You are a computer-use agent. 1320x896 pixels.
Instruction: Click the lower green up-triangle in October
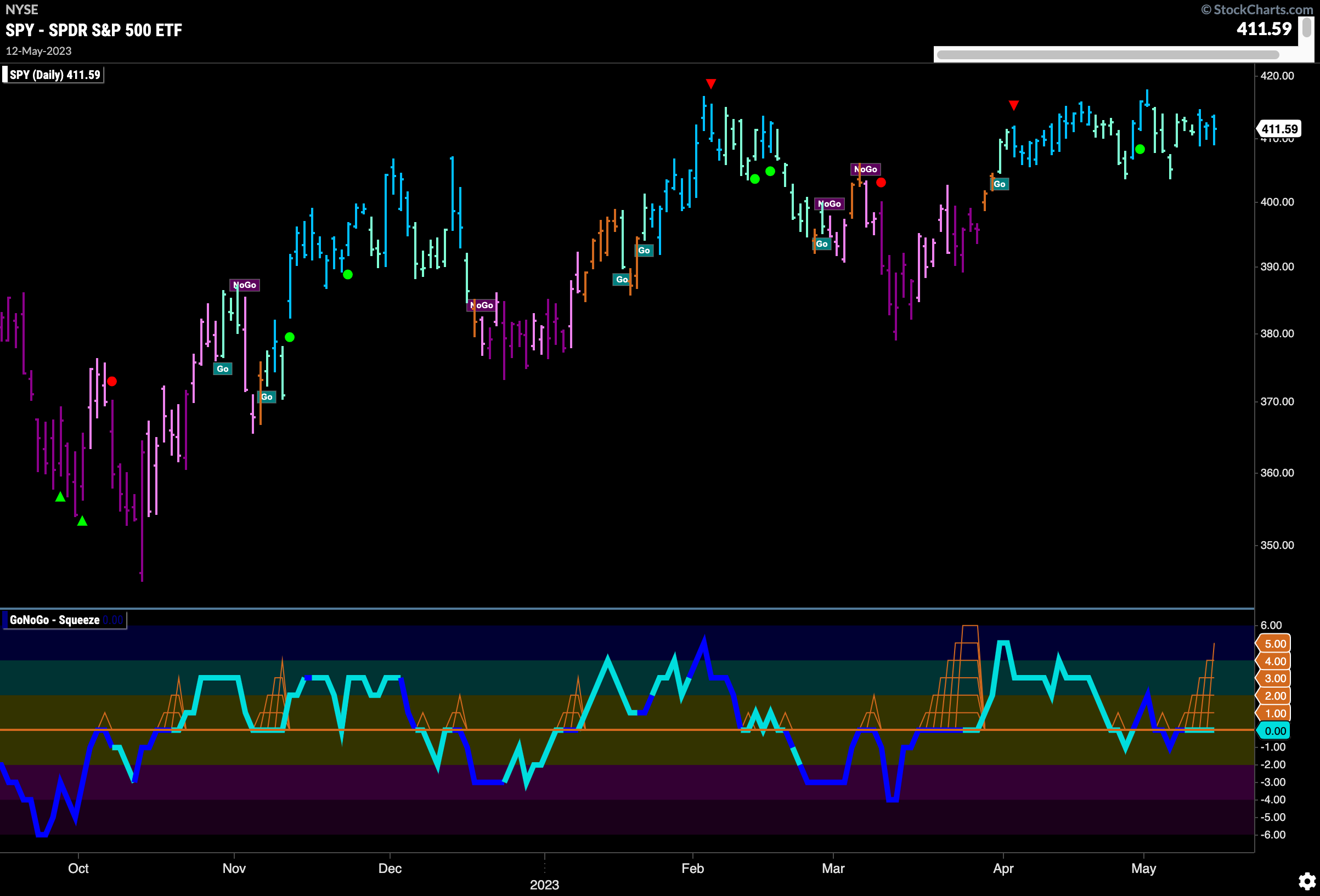coord(82,521)
